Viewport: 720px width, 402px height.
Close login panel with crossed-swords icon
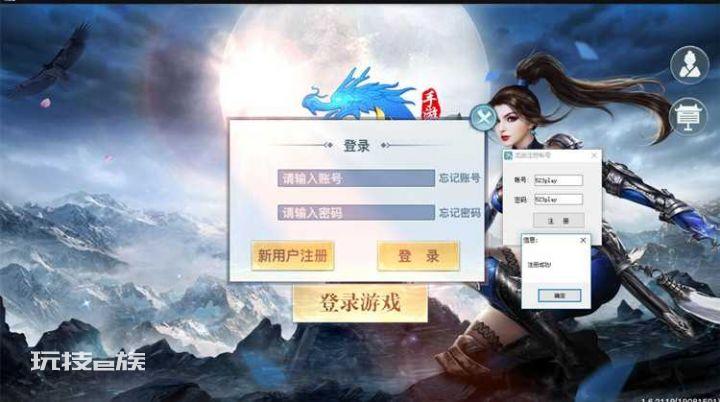coord(484,118)
